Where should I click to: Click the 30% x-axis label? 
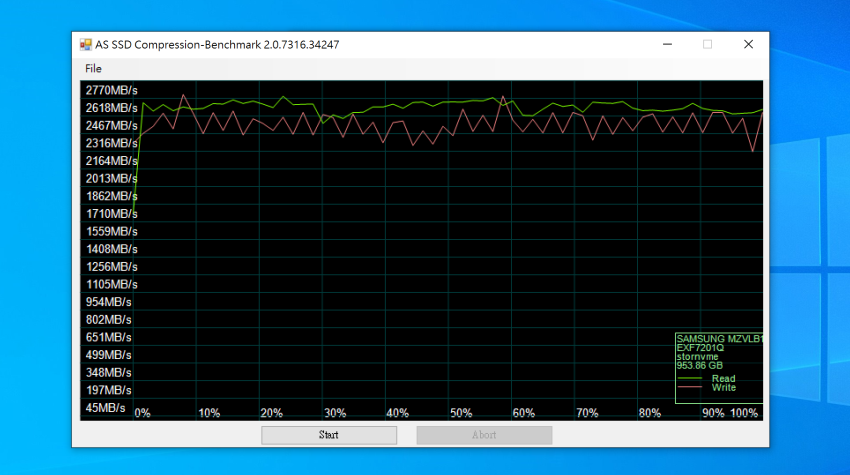point(335,413)
